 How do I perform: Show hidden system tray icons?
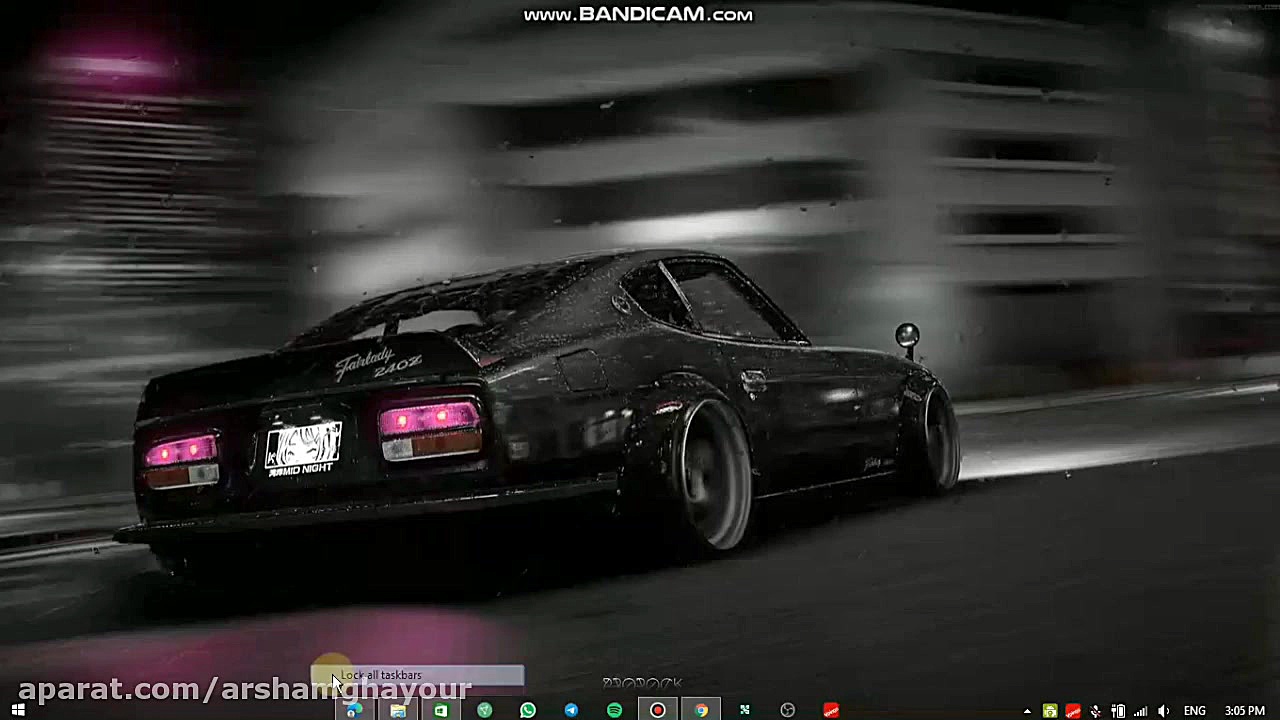1027,711
